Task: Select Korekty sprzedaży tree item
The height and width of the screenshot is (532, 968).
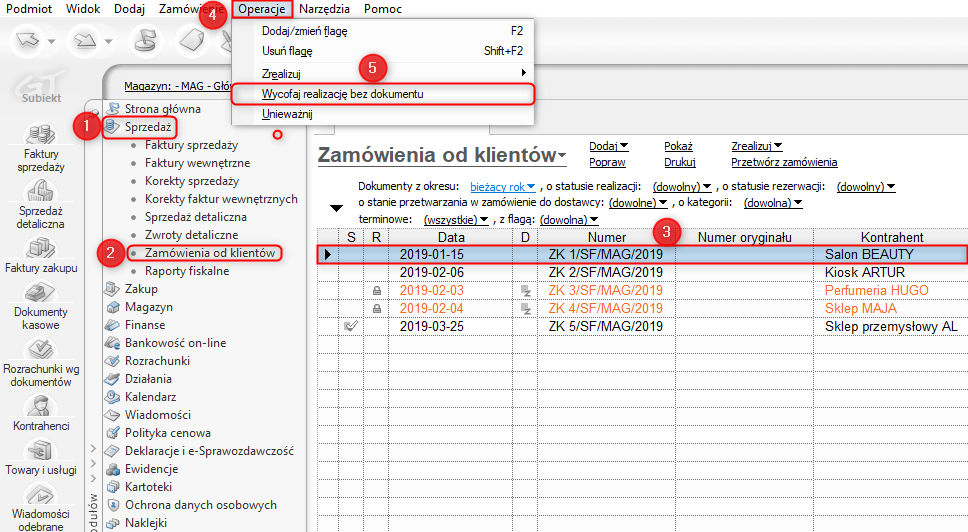Action: pyautogui.click(x=192, y=181)
